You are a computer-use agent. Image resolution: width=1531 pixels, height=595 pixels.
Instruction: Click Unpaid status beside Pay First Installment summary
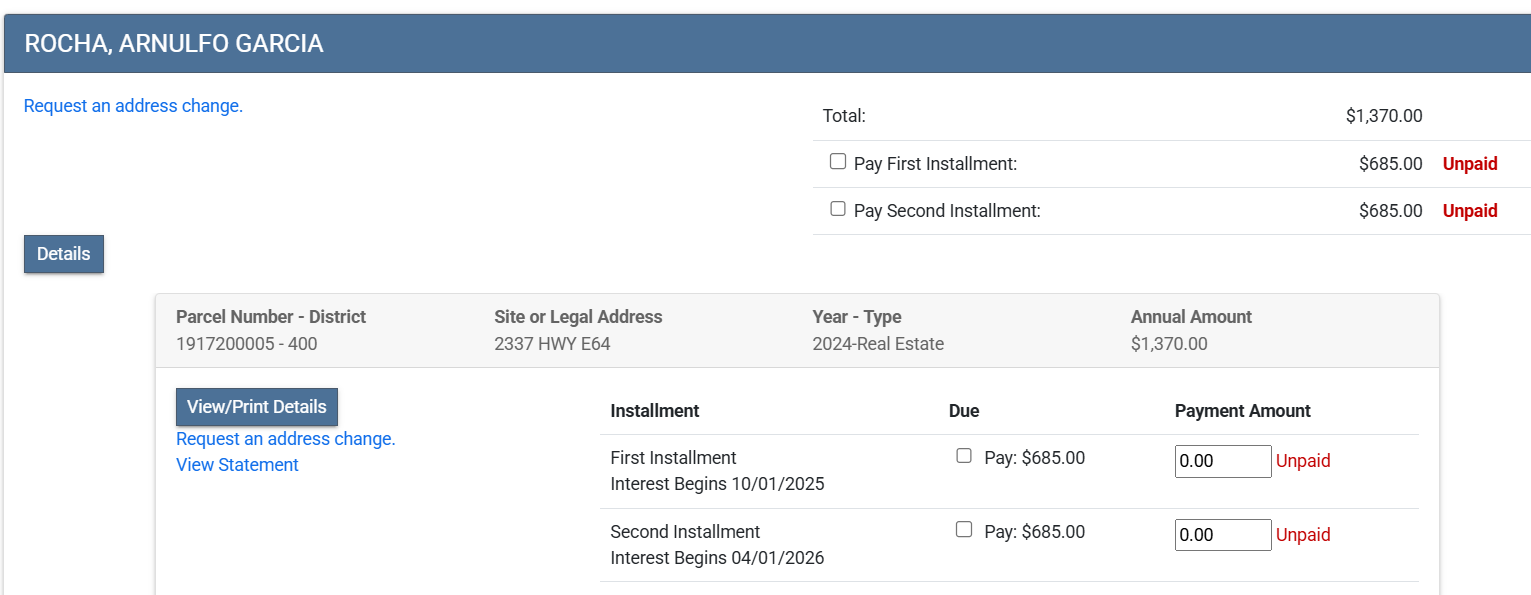tap(1469, 164)
